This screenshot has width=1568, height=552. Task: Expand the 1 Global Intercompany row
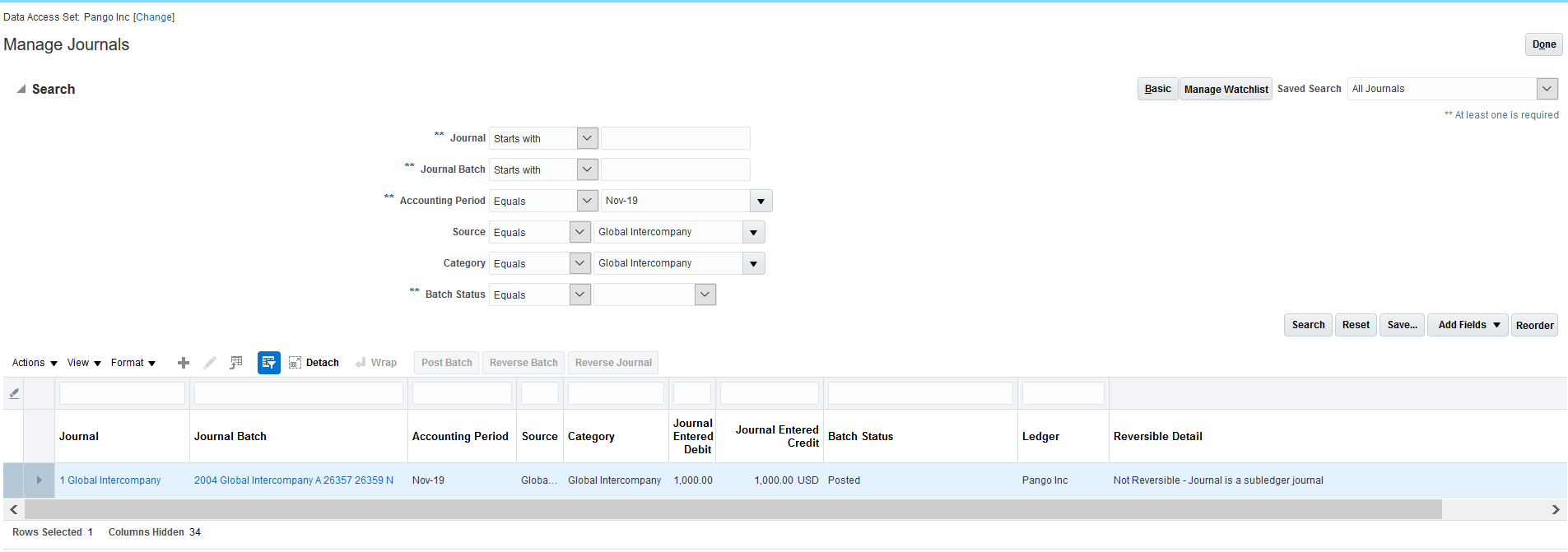[x=39, y=480]
